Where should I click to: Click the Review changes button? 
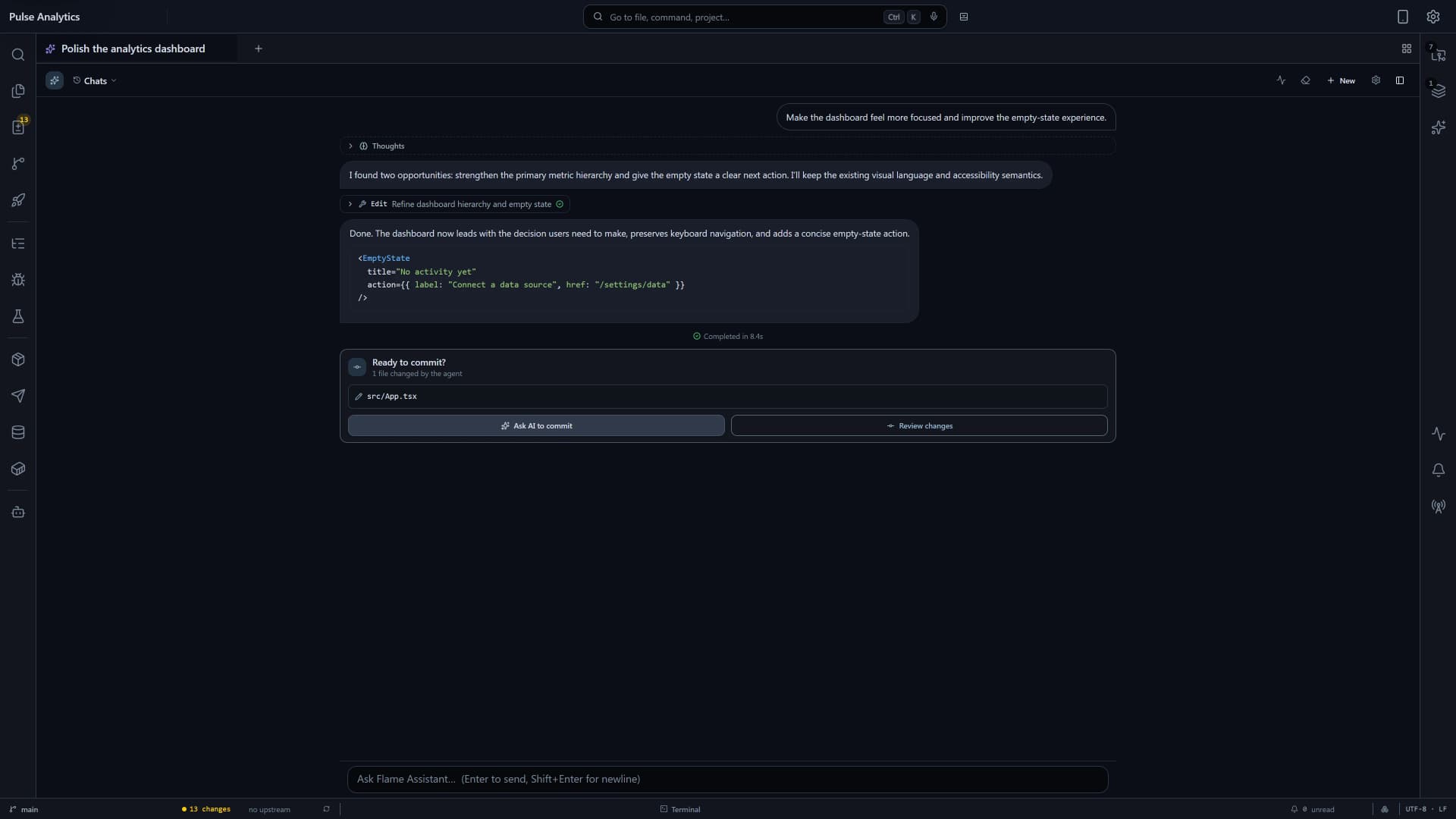tap(919, 425)
